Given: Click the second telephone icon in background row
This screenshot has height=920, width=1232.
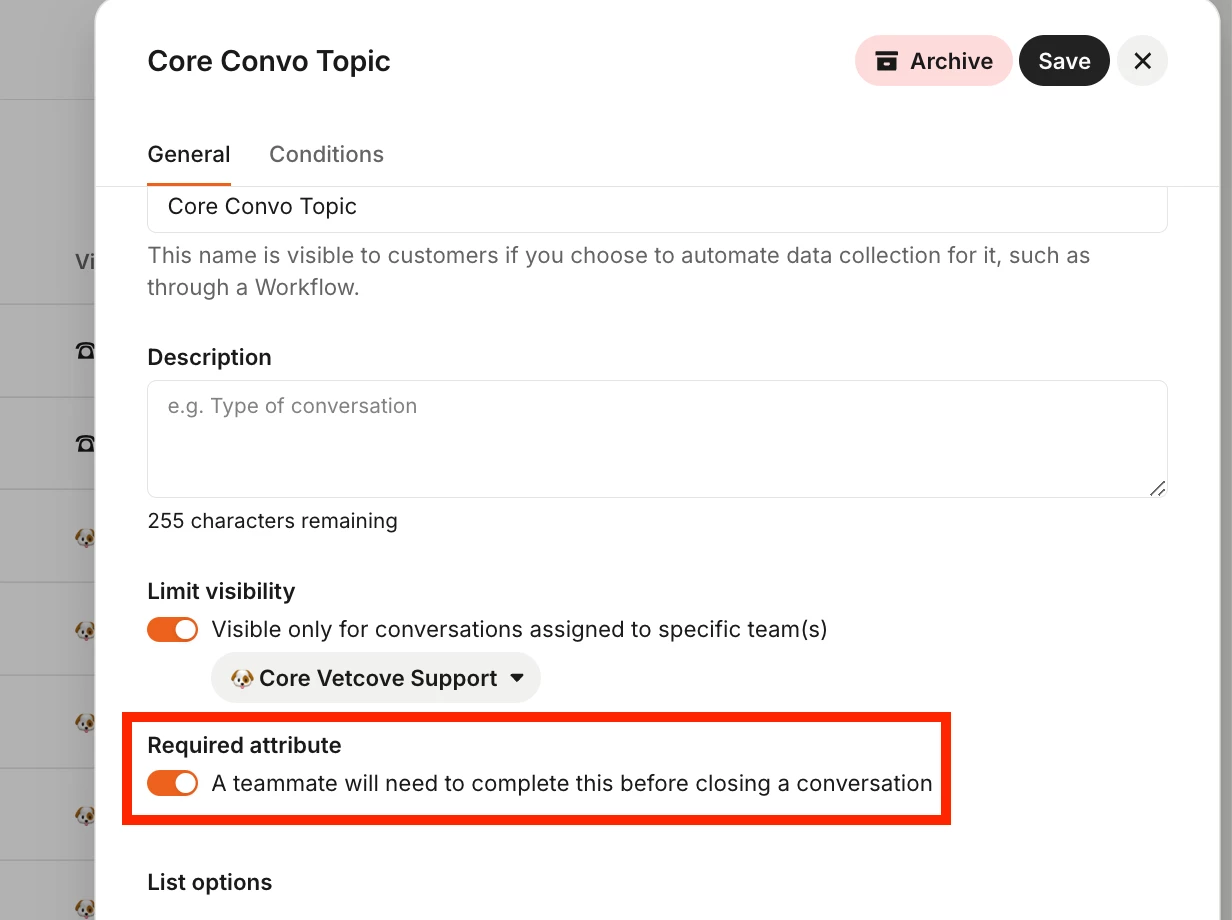Looking at the screenshot, I should click(85, 443).
